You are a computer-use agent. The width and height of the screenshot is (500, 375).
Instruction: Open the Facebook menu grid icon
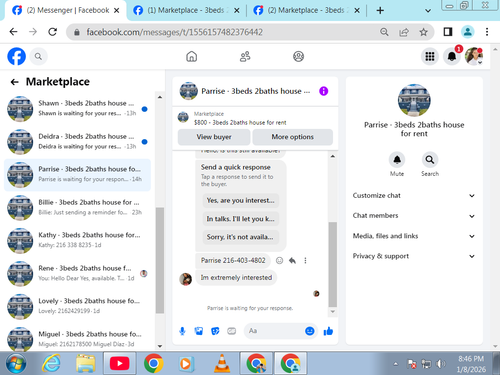430,56
